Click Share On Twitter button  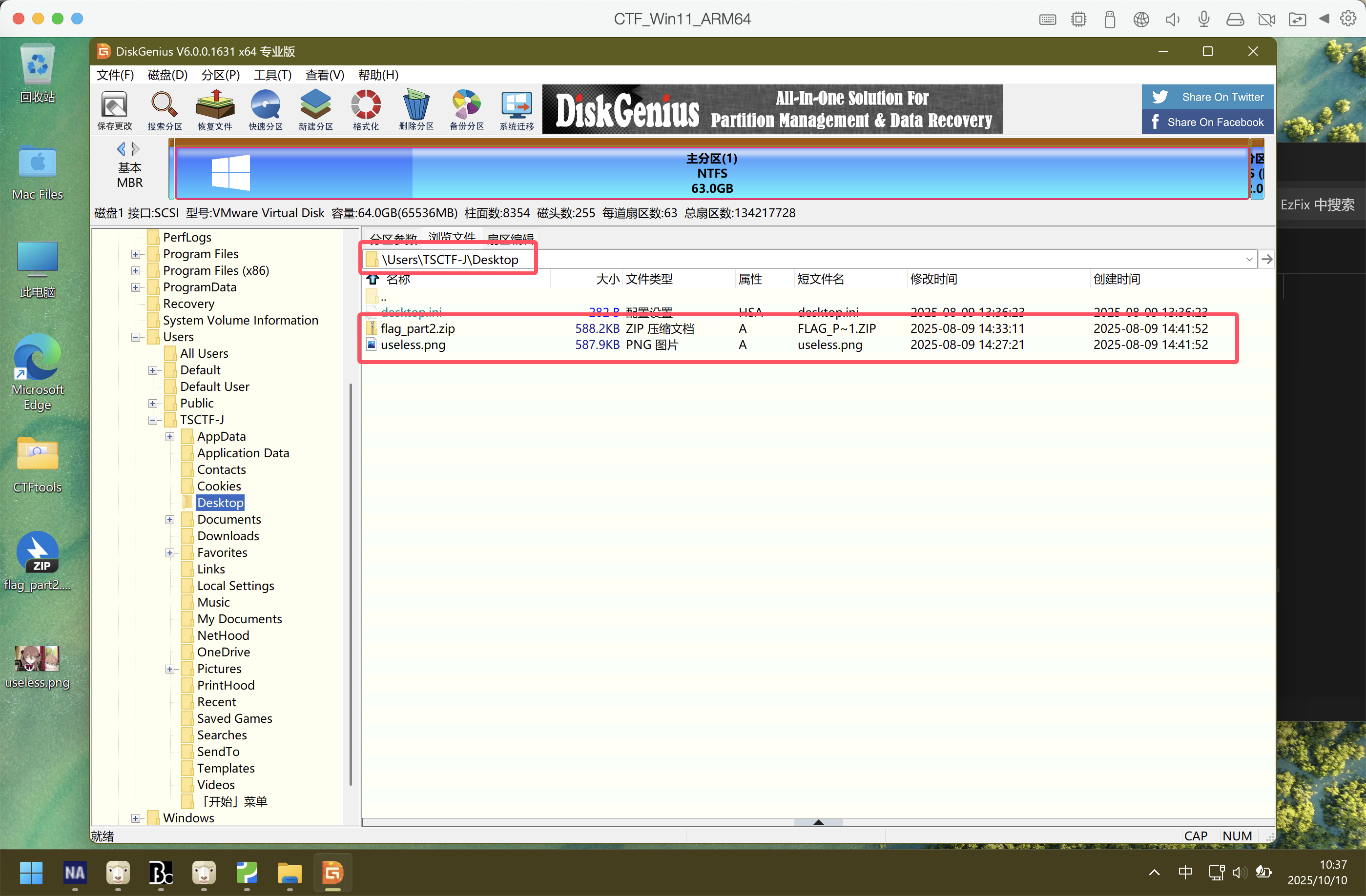click(x=1207, y=97)
